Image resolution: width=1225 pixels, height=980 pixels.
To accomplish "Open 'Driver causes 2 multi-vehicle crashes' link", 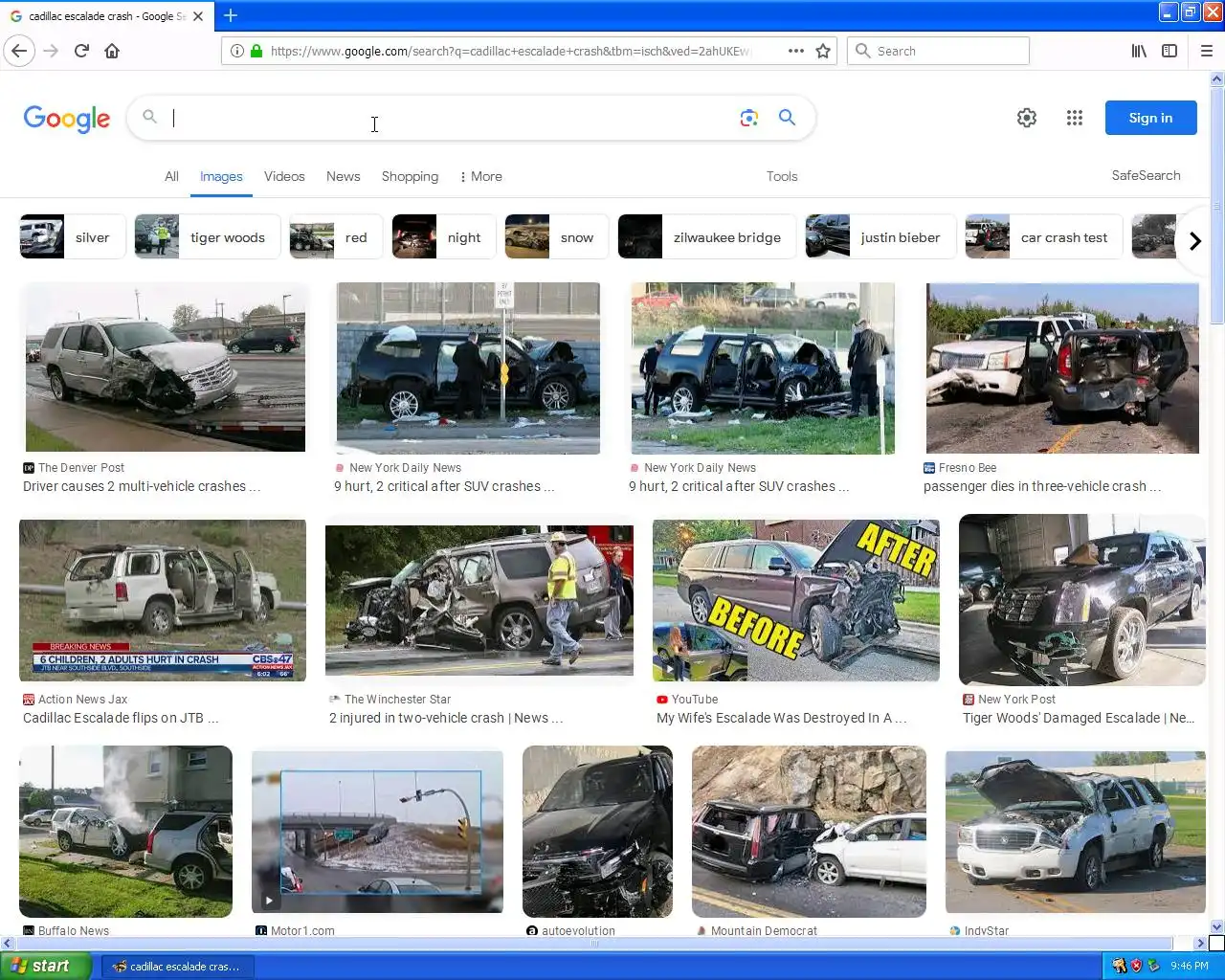I will [x=142, y=486].
